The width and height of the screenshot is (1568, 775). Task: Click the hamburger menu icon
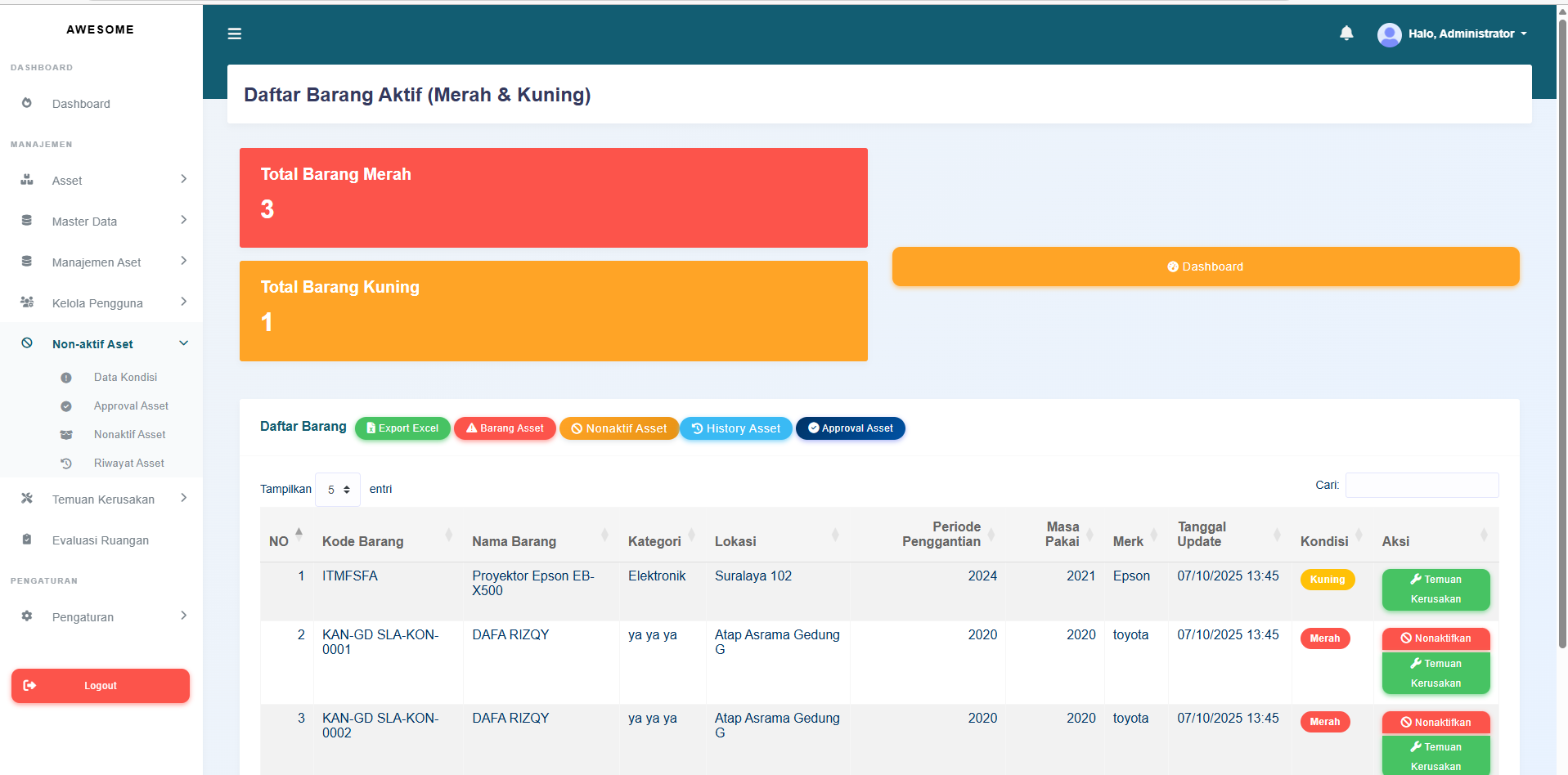(x=235, y=34)
